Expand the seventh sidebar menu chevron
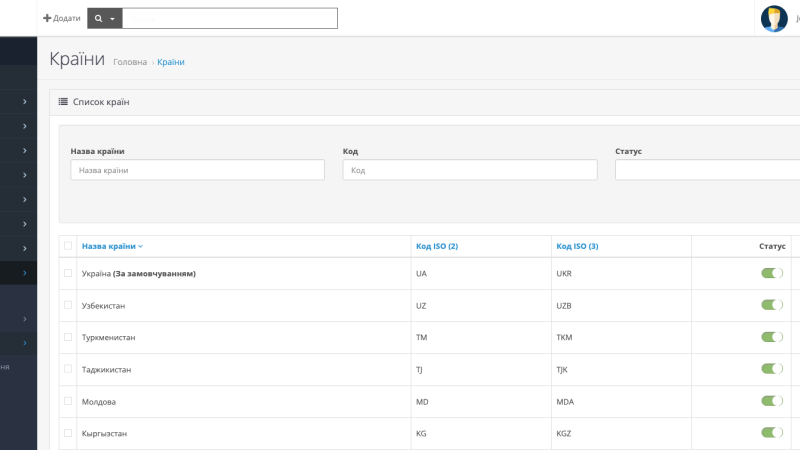Screen dimensions: 800x450 coord(24,248)
